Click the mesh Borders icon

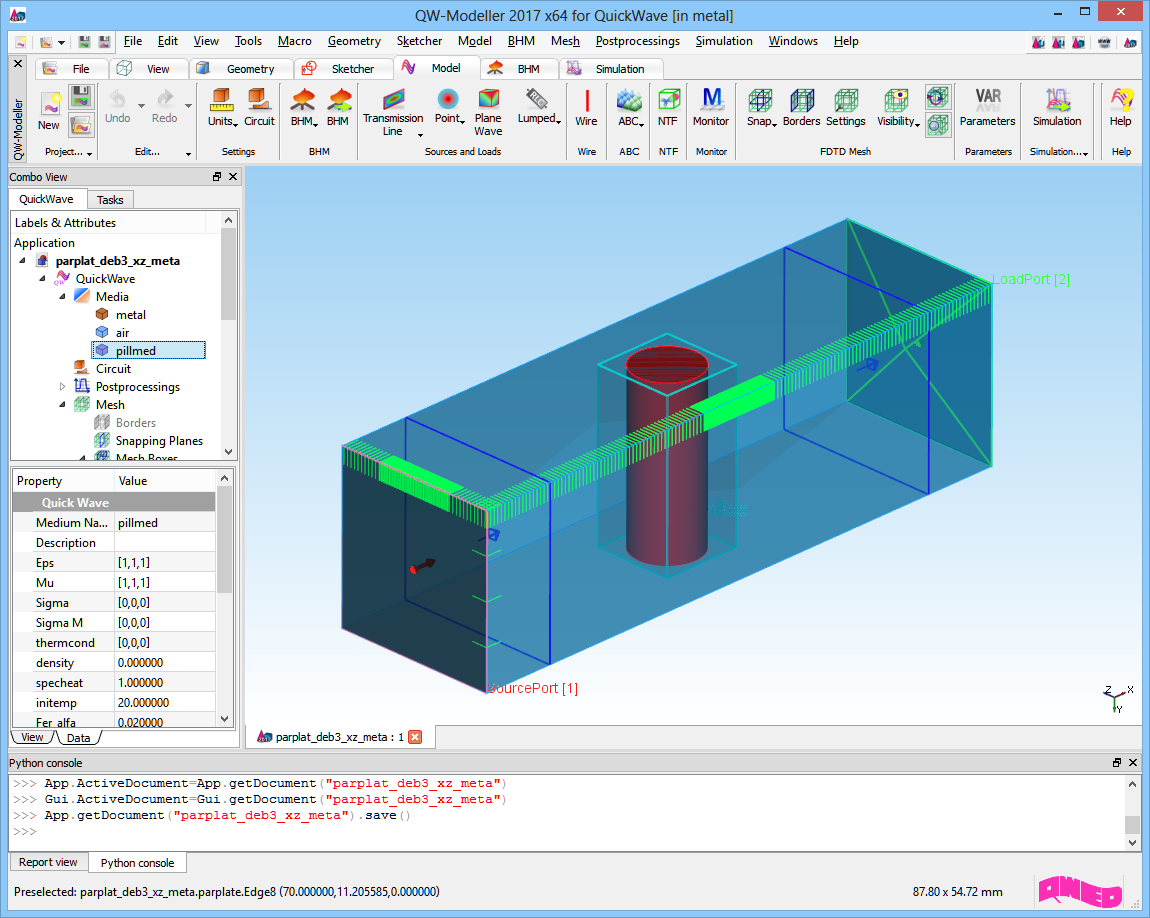[x=801, y=107]
